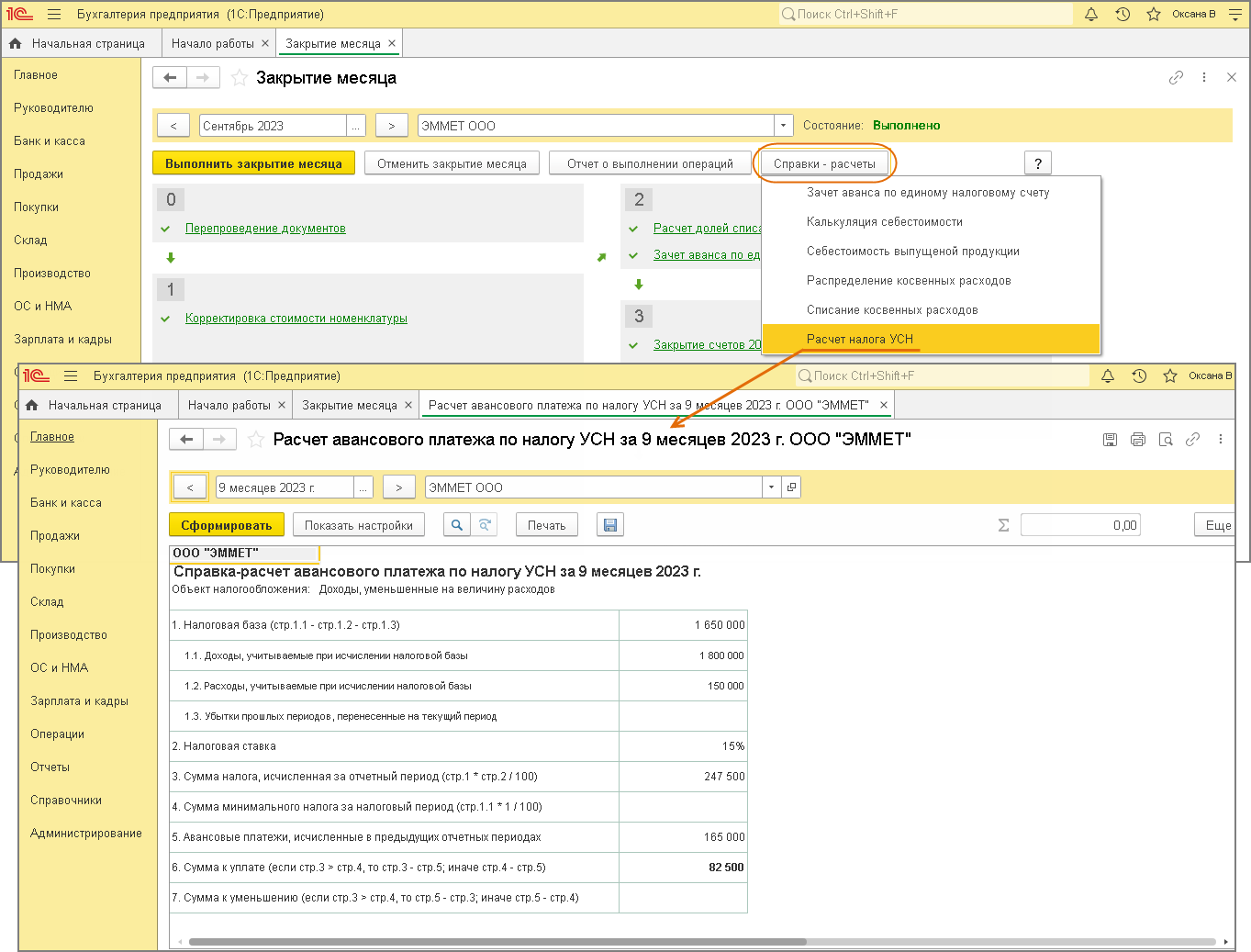Click Сформировать button in report

227,525
